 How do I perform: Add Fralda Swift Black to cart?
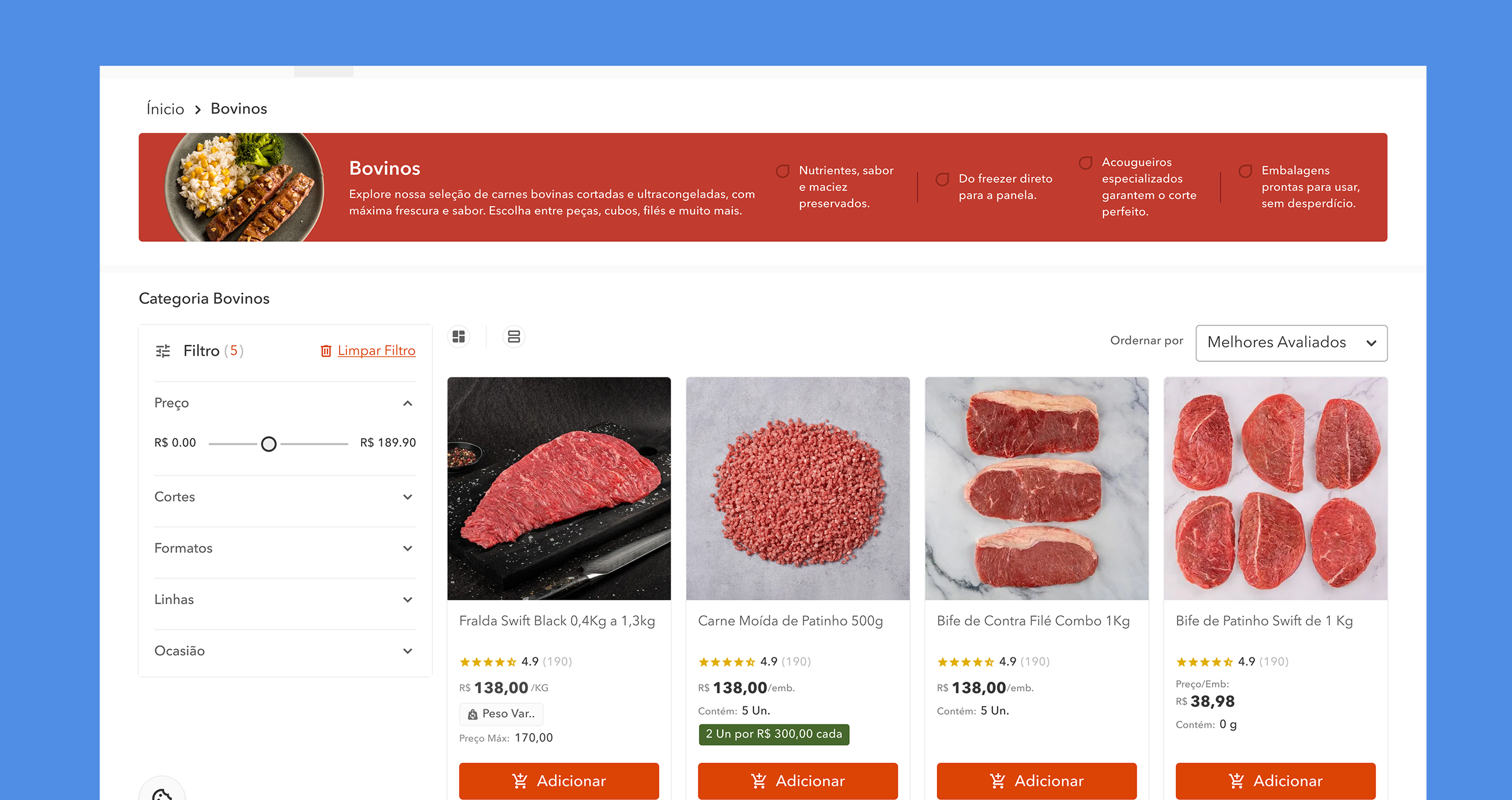pyautogui.click(x=559, y=780)
